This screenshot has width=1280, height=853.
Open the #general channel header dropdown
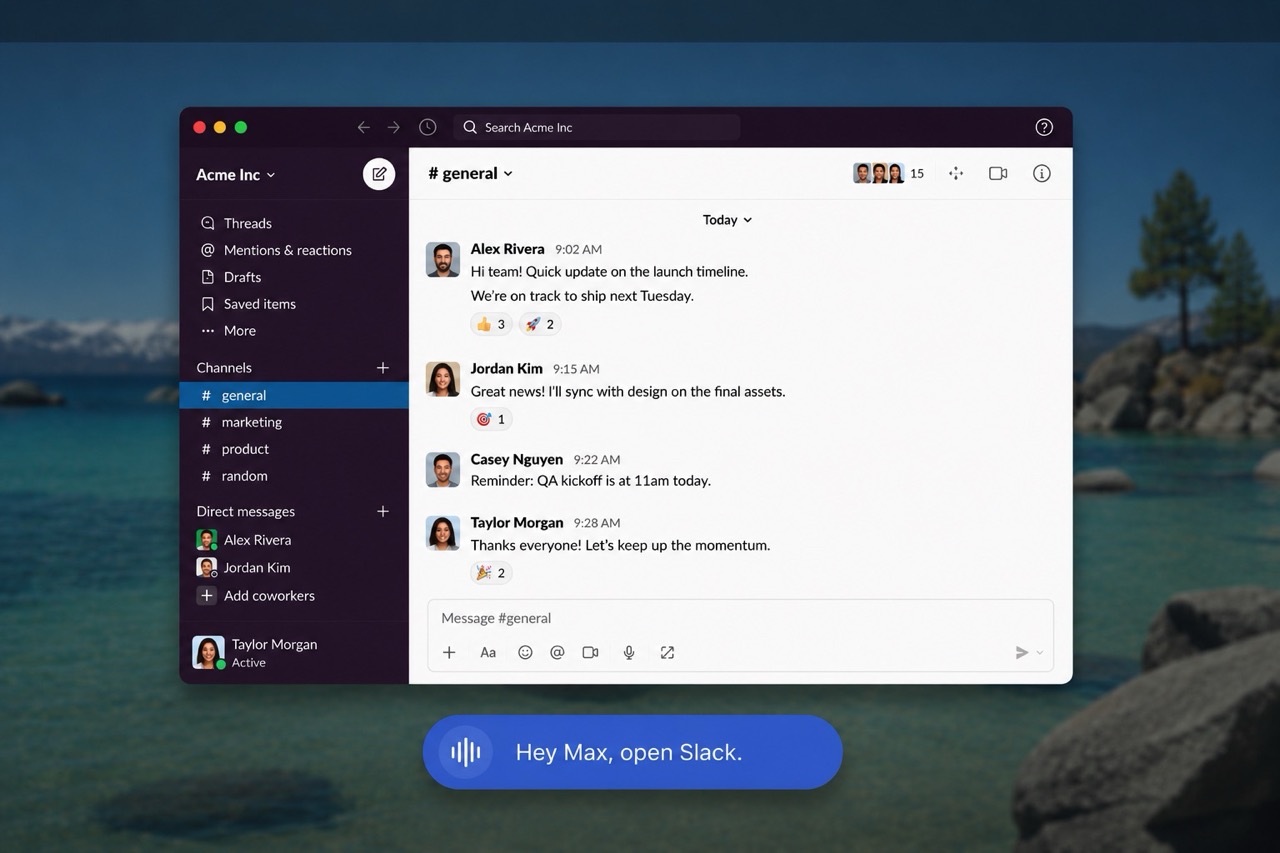[471, 173]
